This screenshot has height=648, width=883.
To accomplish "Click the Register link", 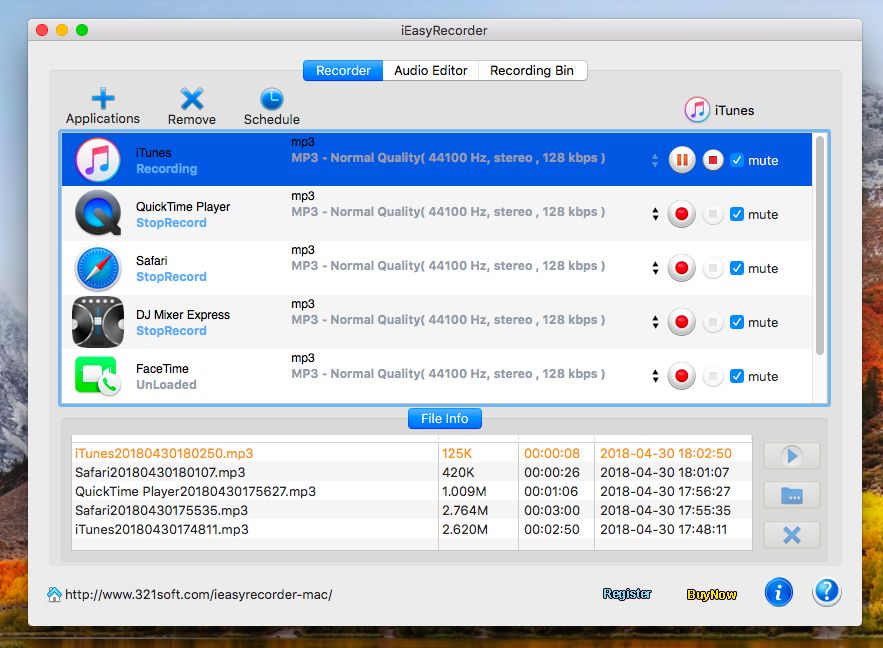I will click(x=627, y=594).
